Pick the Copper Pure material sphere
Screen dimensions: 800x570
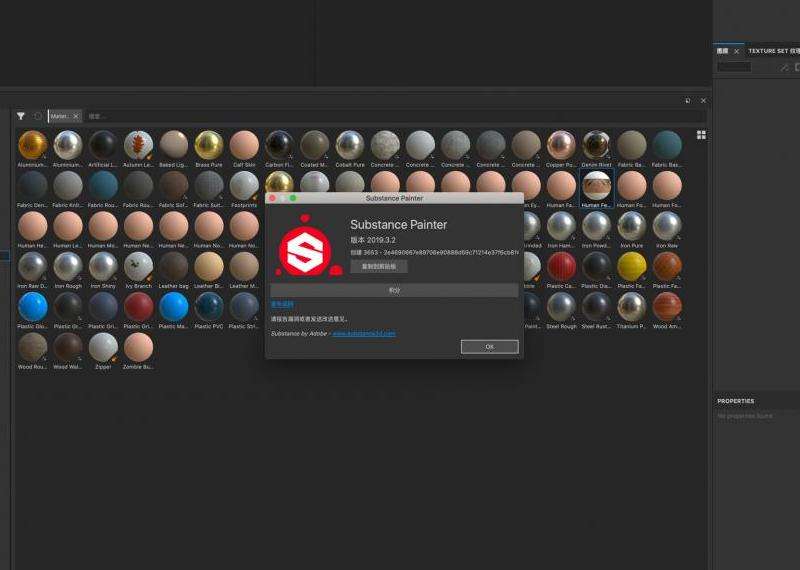point(561,145)
